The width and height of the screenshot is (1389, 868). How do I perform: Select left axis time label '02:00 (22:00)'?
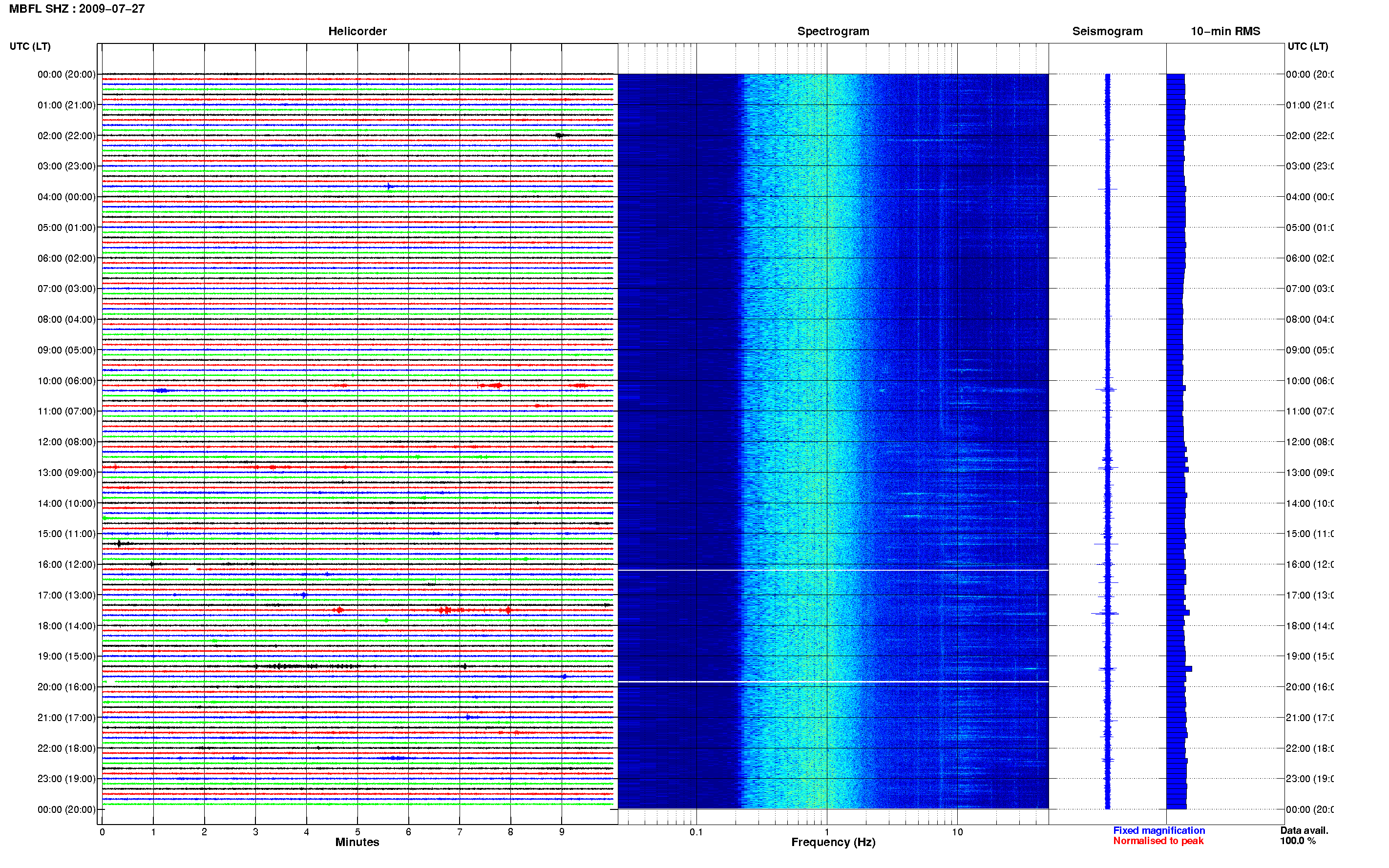point(66,136)
